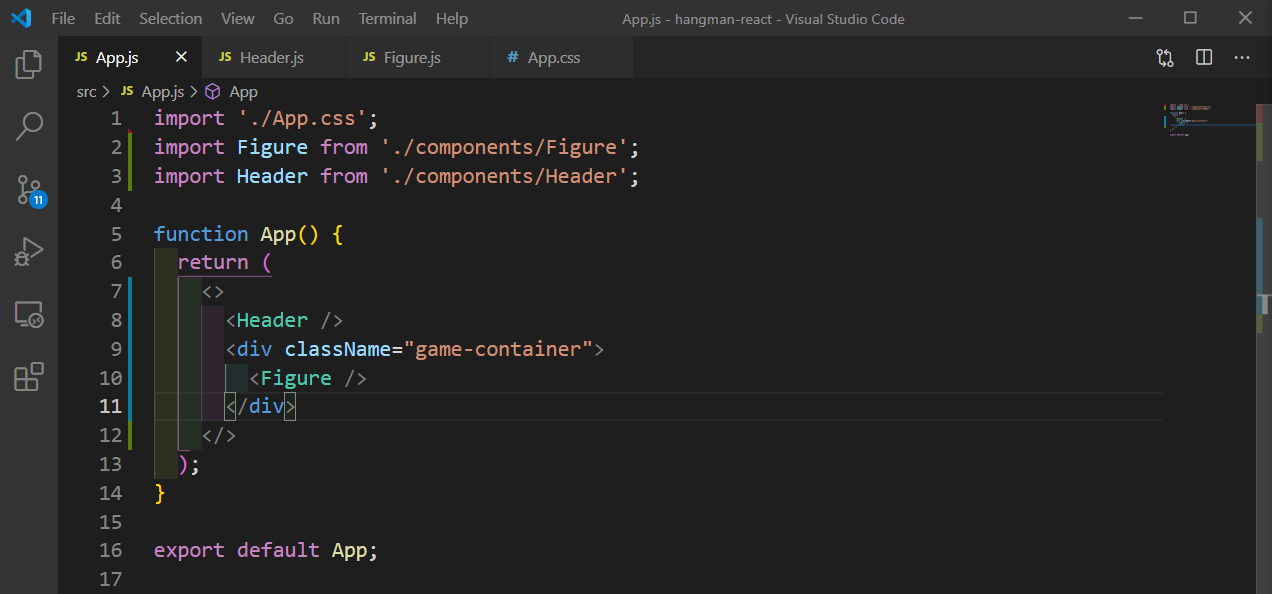1272x594 pixels.
Task: Click 'export default App;' statement
Action: pyautogui.click(x=266, y=551)
